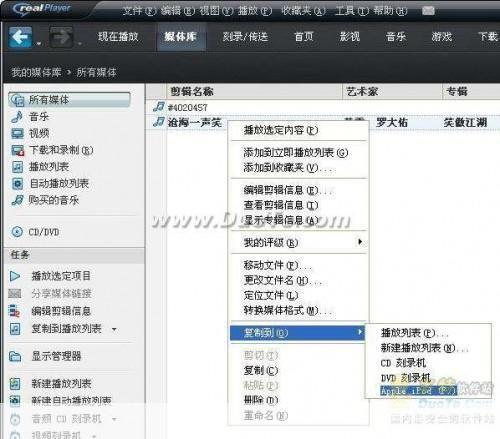The image size is (500, 439).
Task: Select Apple iPod in the submenu
Action: click(419, 391)
